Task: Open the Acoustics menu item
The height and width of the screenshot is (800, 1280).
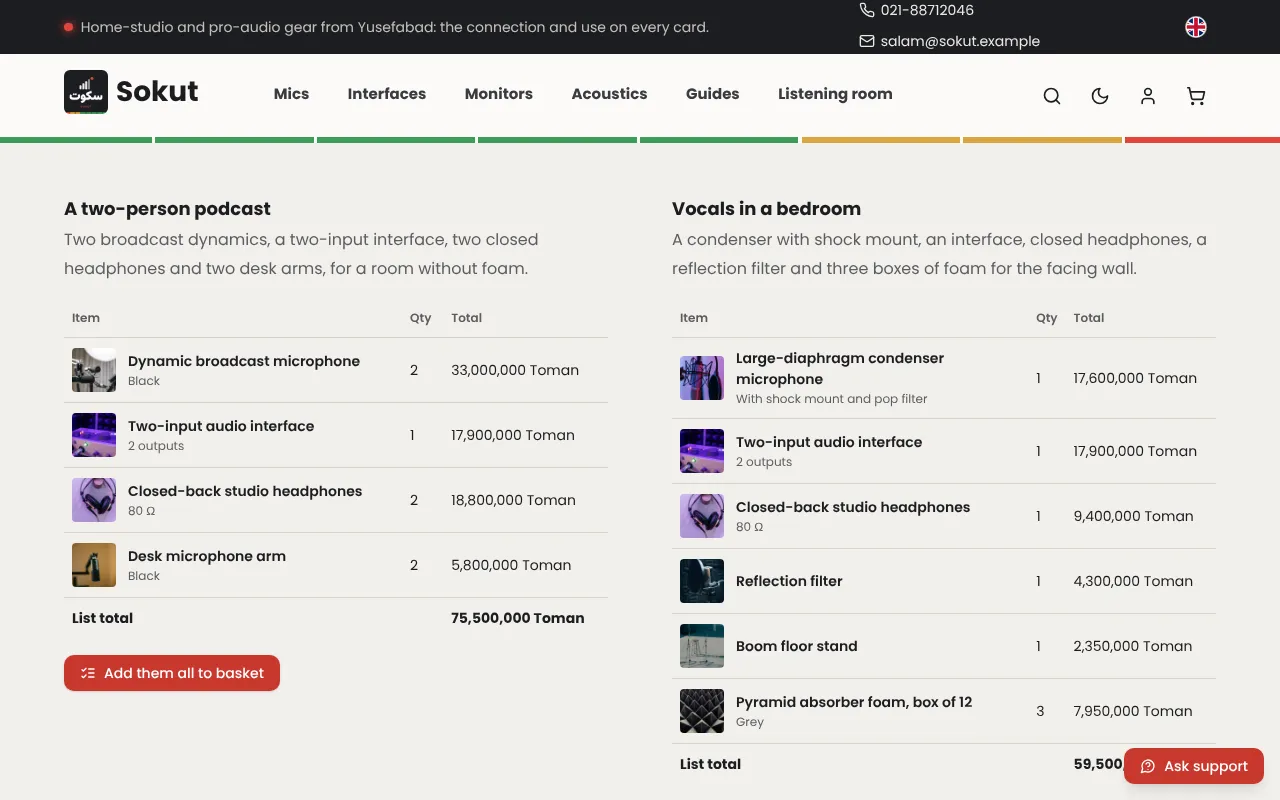Action: coord(609,94)
